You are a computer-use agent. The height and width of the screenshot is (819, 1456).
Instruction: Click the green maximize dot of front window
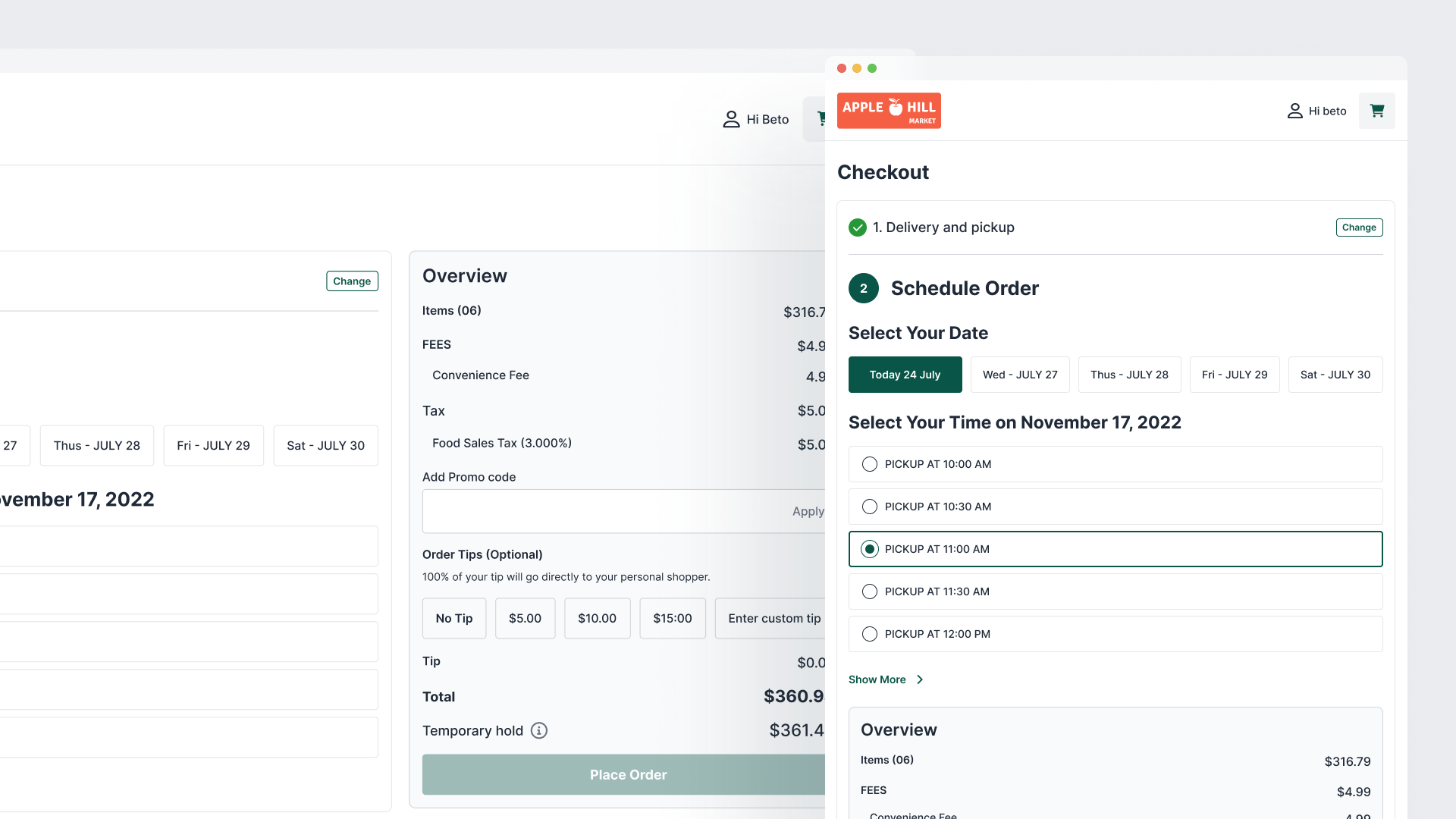[872, 68]
